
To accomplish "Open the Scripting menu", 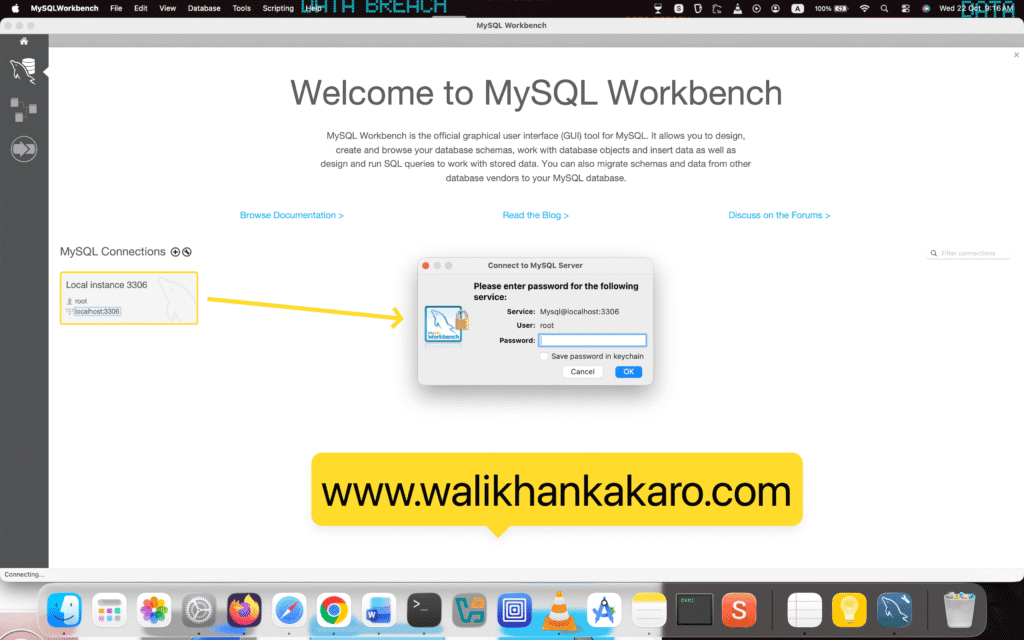I will [x=277, y=8].
